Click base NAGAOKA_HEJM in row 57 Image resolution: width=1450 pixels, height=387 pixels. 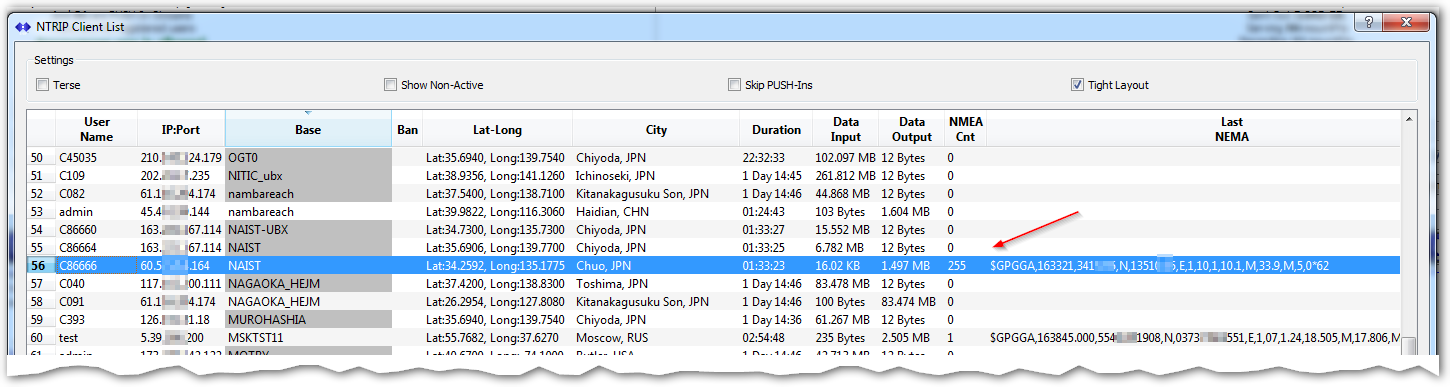[x=308, y=283]
